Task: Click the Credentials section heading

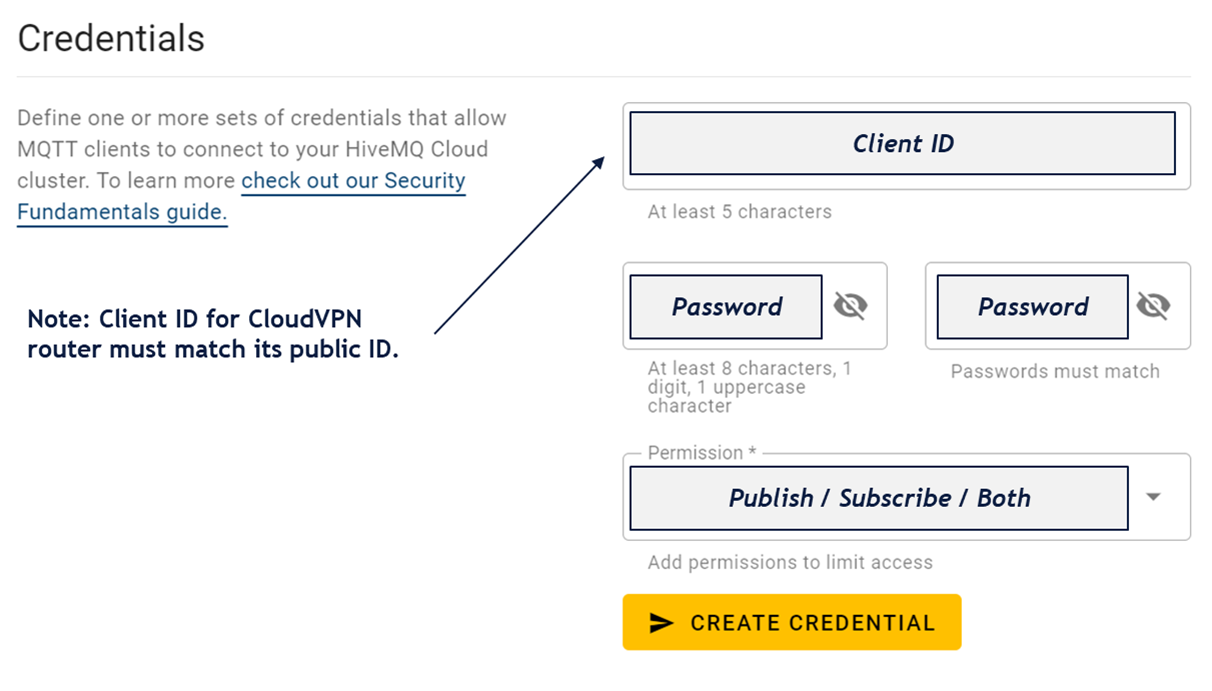Action: tap(111, 39)
